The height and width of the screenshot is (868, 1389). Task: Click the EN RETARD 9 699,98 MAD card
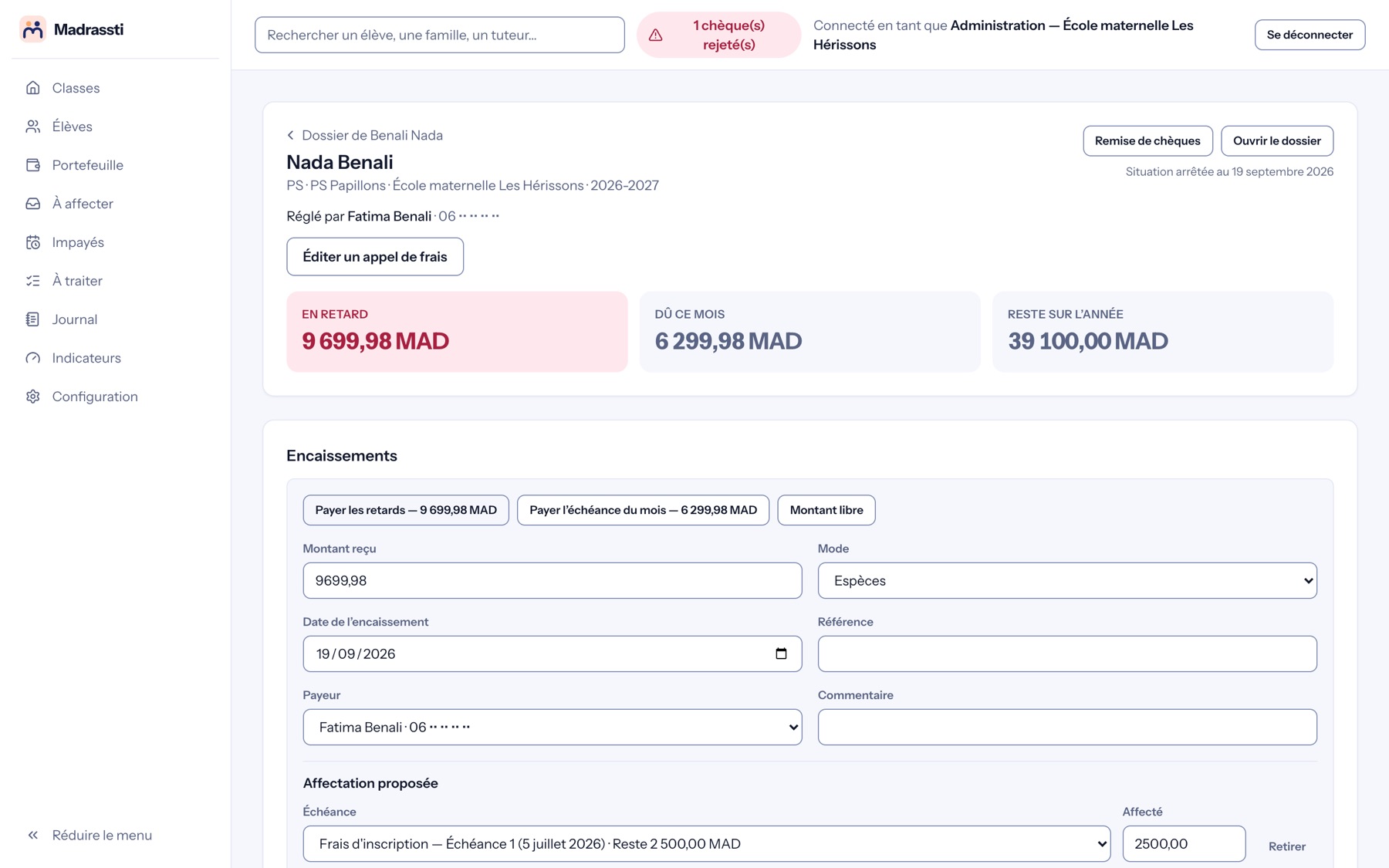(458, 332)
